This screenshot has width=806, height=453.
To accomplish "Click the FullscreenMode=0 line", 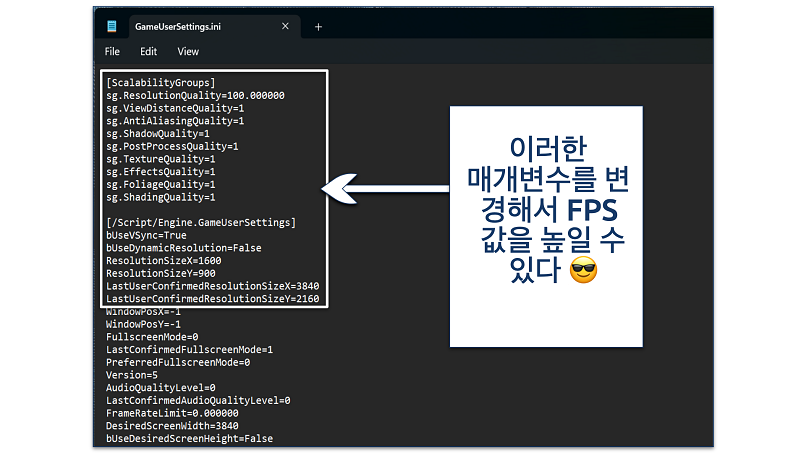I will [152, 337].
